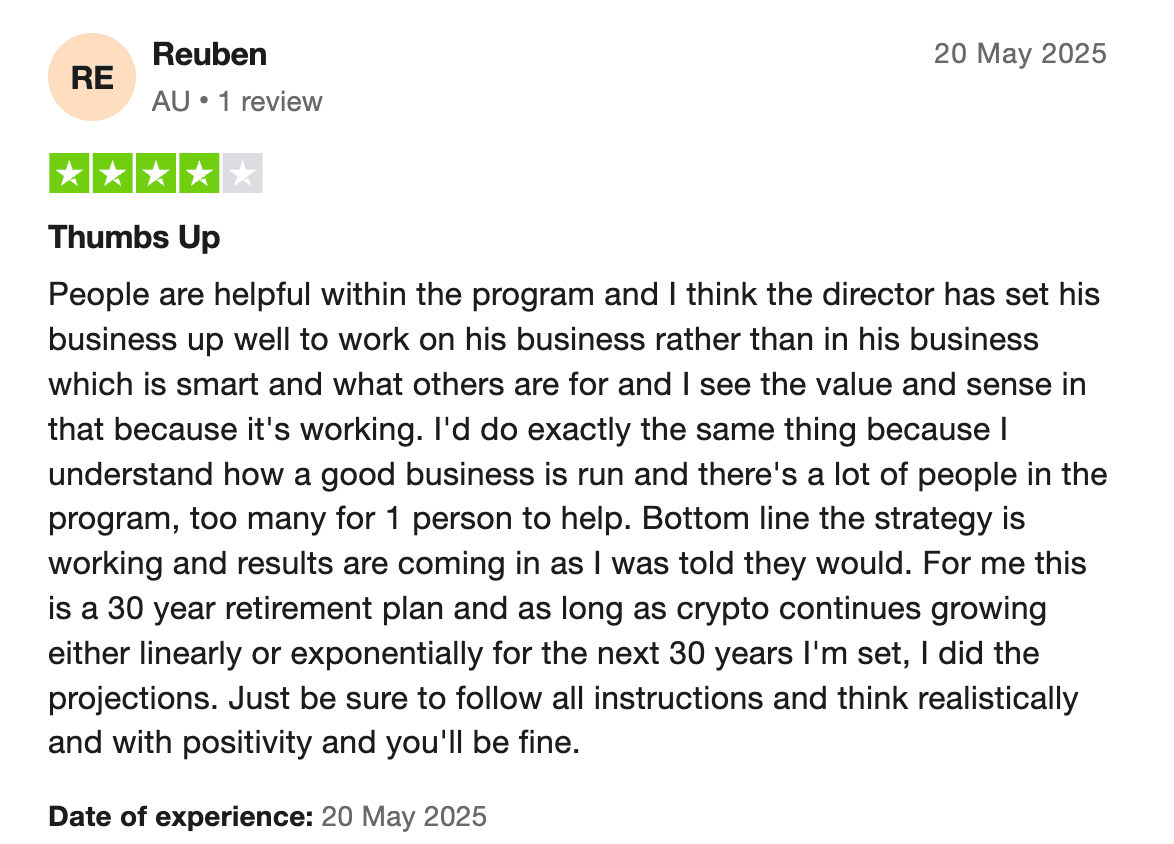Click the RE reviewer avatar circle

point(91,77)
